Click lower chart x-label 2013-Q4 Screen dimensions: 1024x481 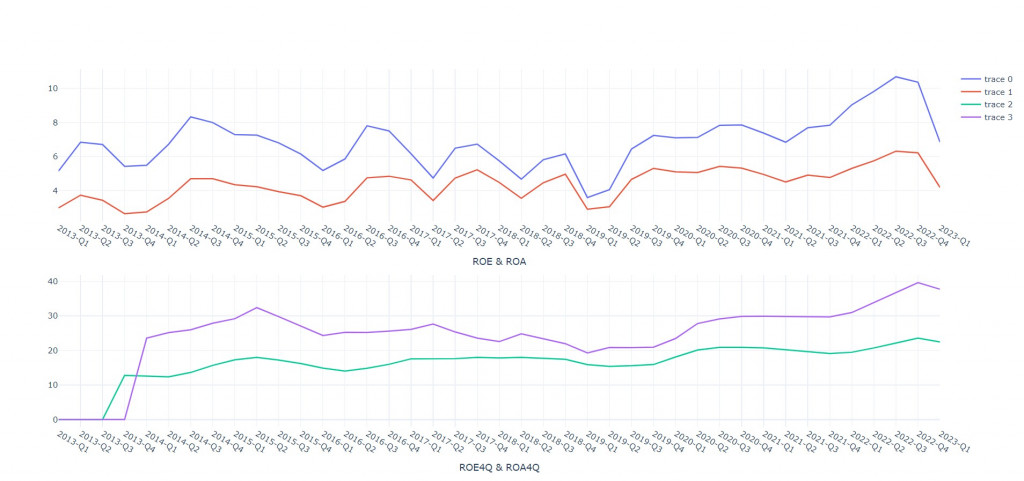139,442
